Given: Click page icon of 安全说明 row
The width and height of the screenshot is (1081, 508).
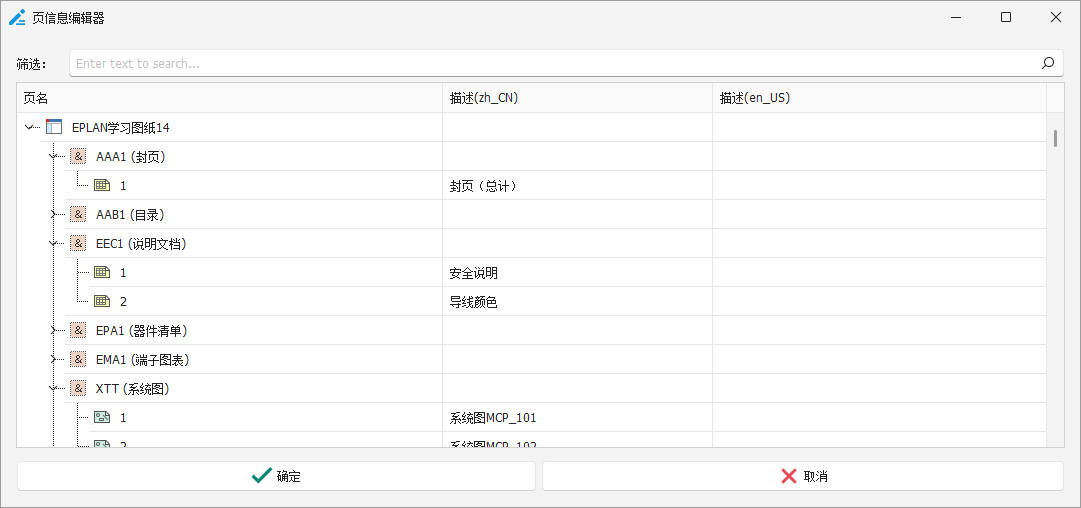Looking at the screenshot, I should pos(102,272).
